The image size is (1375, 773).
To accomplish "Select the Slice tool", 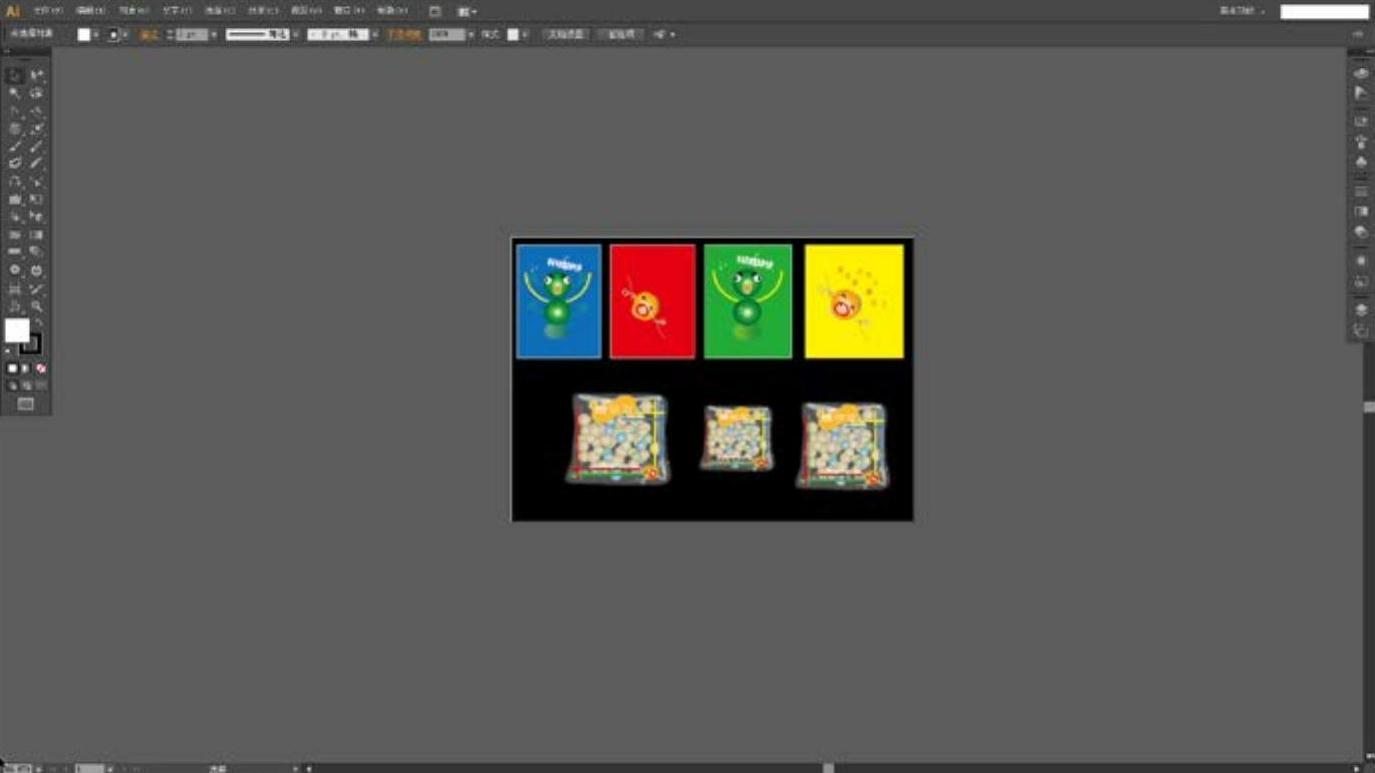I will click(x=36, y=288).
